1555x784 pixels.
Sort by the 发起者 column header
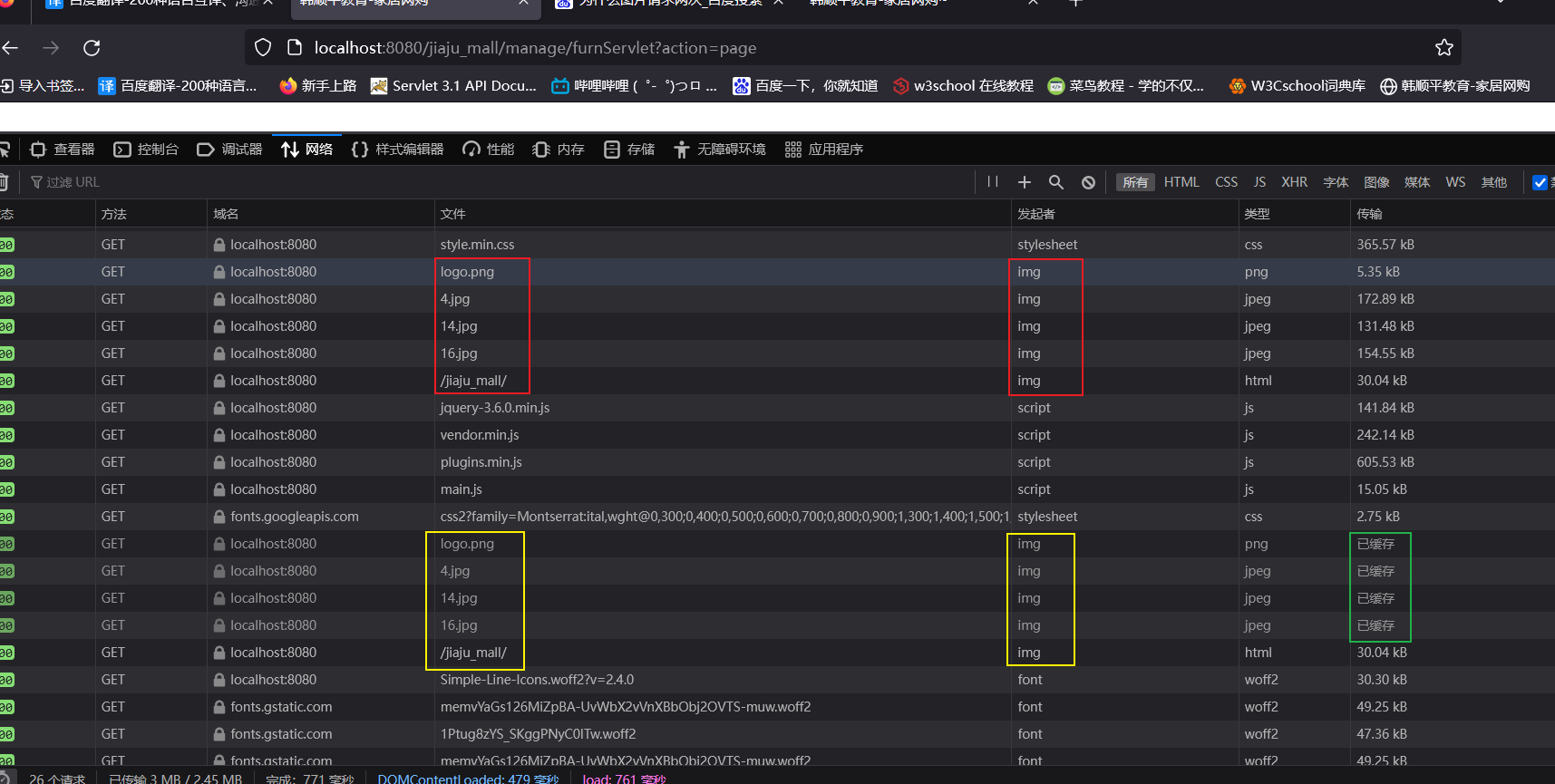point(1125,214)
